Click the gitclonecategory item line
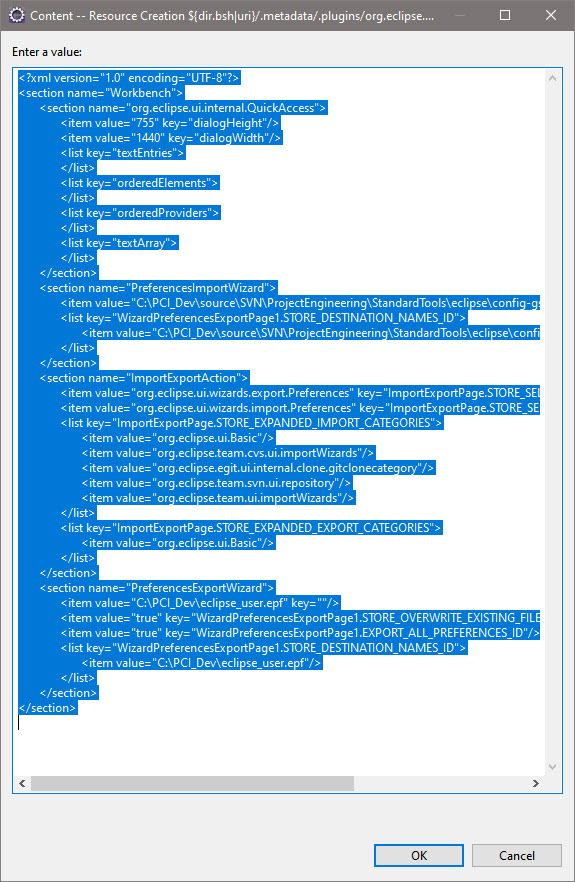Viewport: 575px width, 882px height. [258, 468]
